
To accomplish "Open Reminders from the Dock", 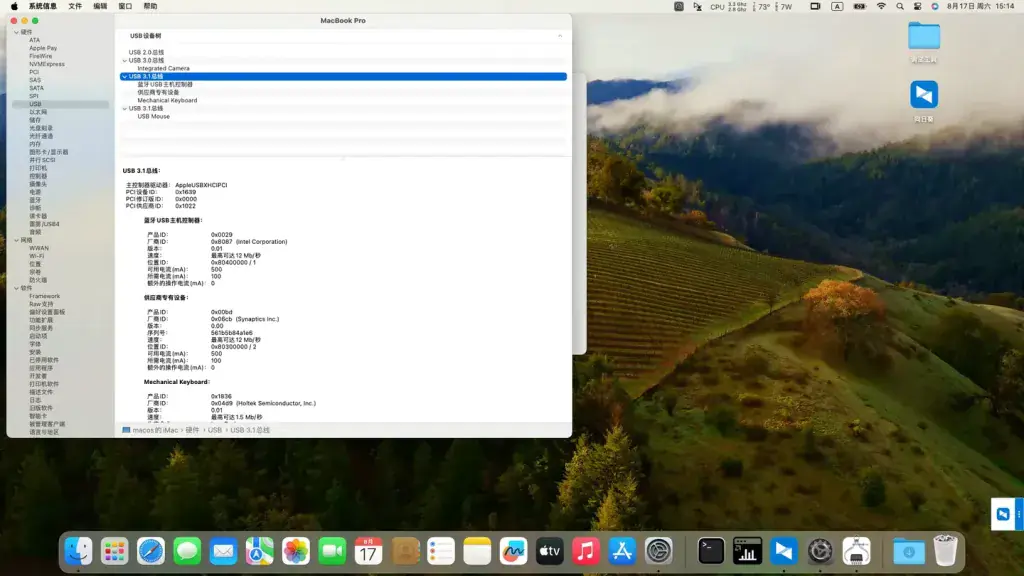I will click(441, 551).
